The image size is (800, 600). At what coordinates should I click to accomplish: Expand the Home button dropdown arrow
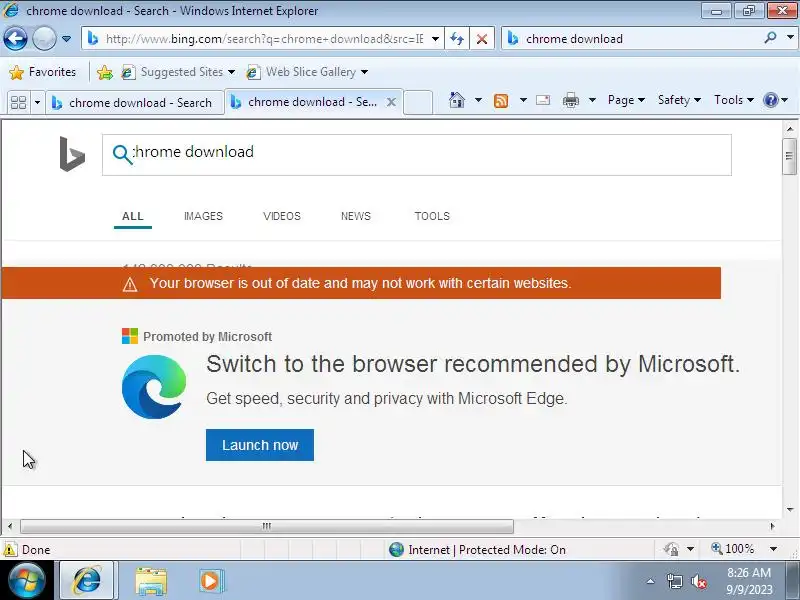click(478, 100)
